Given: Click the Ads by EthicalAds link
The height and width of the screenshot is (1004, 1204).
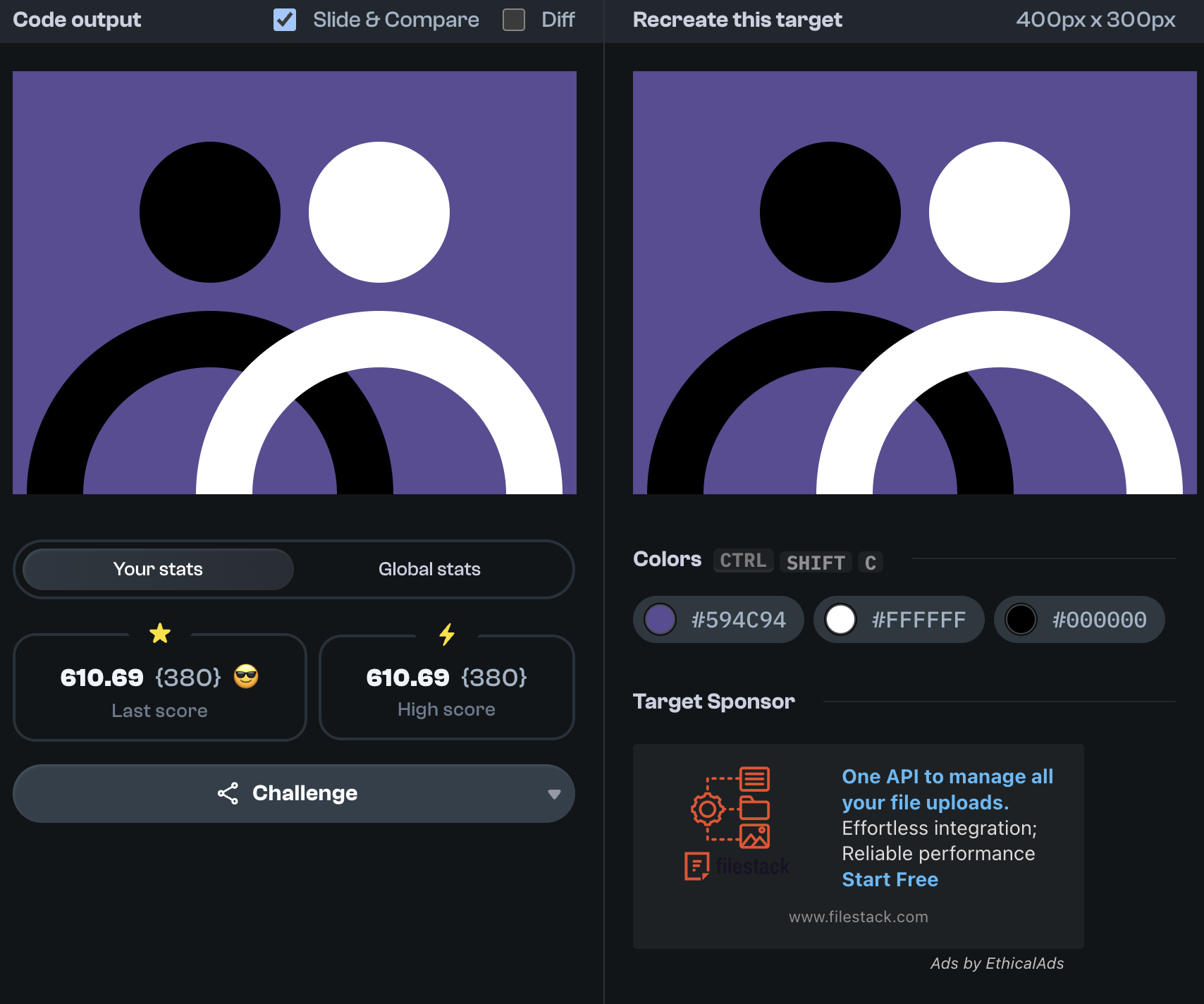Looking at the screenshot, I should coord(997,963).
